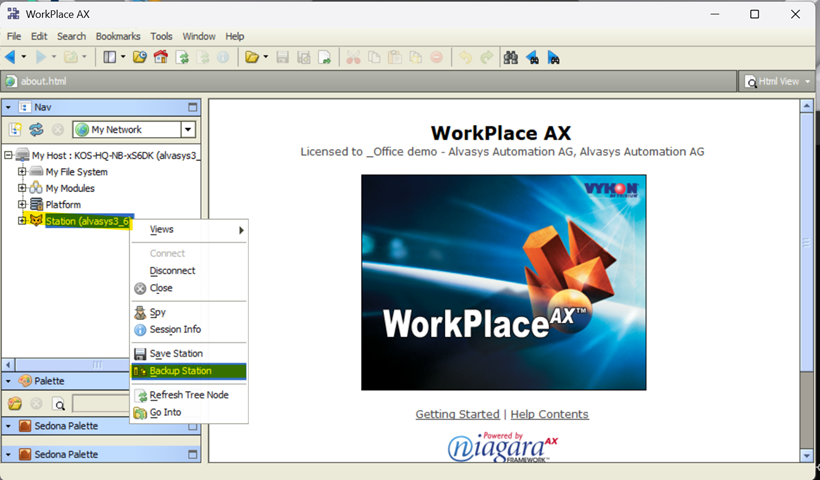Click the My Modules jars icon

[36, 188]
